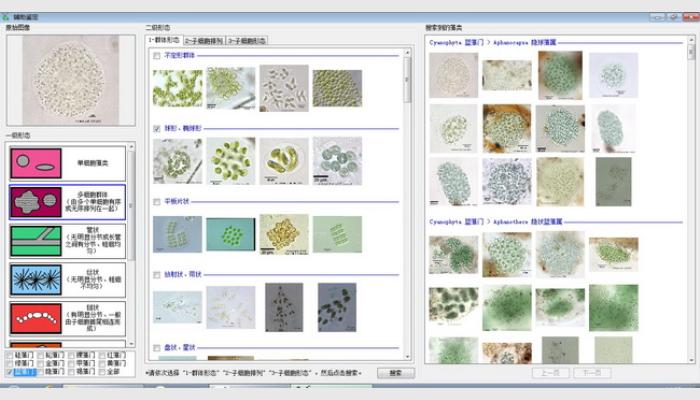Enable the 不定形群体 checkbox
The width and height of the screenshot is (700, 400).
[156, 56]
